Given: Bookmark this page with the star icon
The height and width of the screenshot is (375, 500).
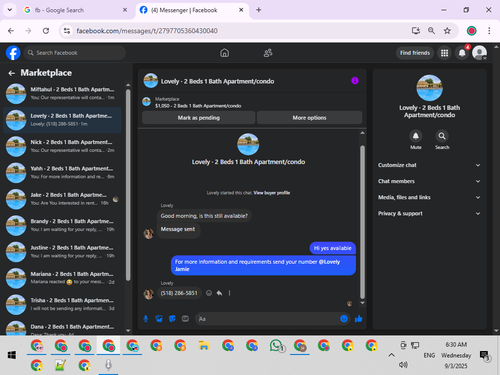Looking at the screenshot, I should [x=447, y=31].
